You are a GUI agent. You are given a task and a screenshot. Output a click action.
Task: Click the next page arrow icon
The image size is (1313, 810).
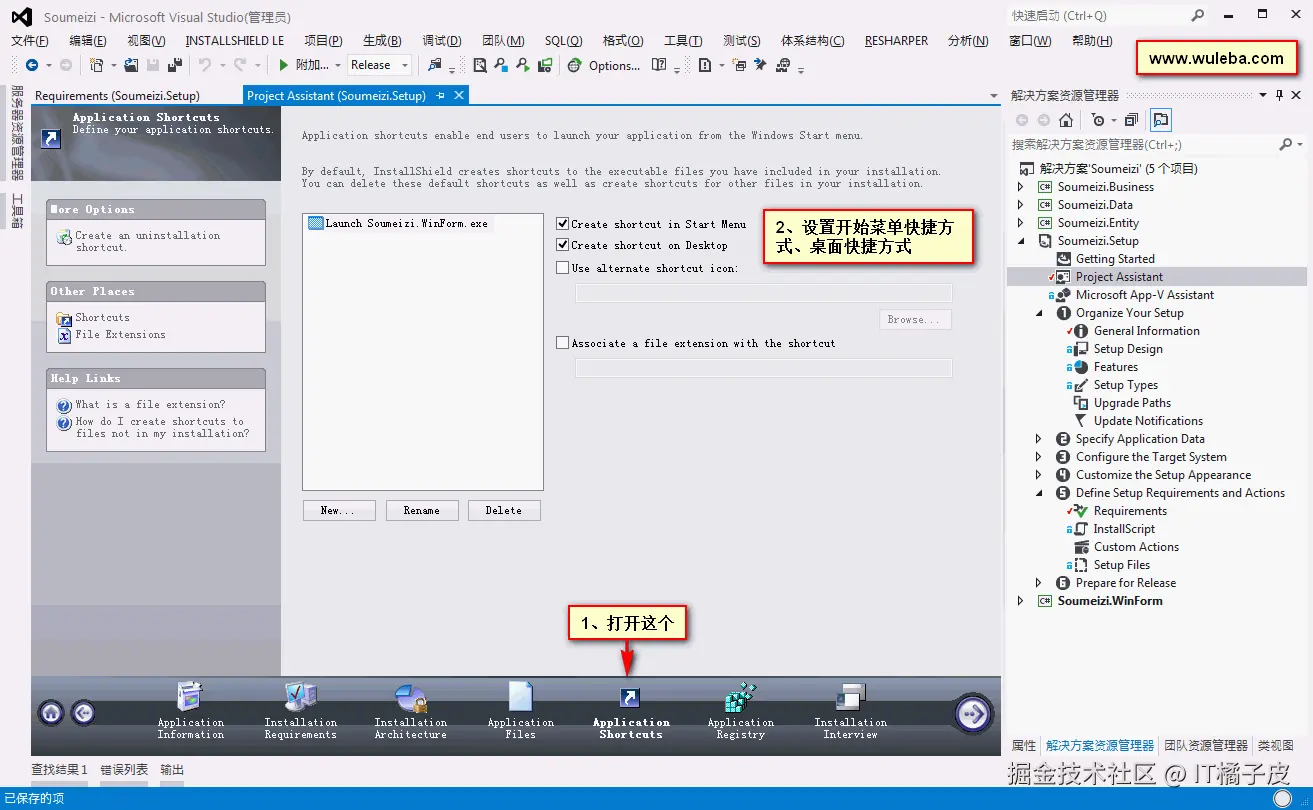coord(971,712)
